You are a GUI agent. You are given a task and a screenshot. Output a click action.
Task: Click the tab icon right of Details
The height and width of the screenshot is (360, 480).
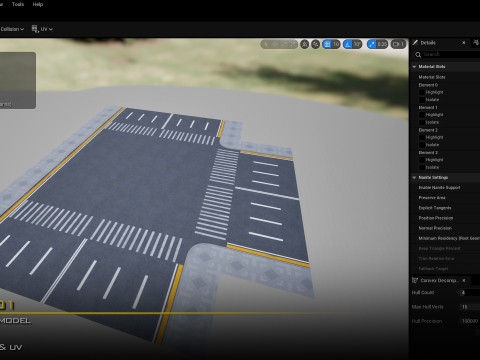pos(476,42)
